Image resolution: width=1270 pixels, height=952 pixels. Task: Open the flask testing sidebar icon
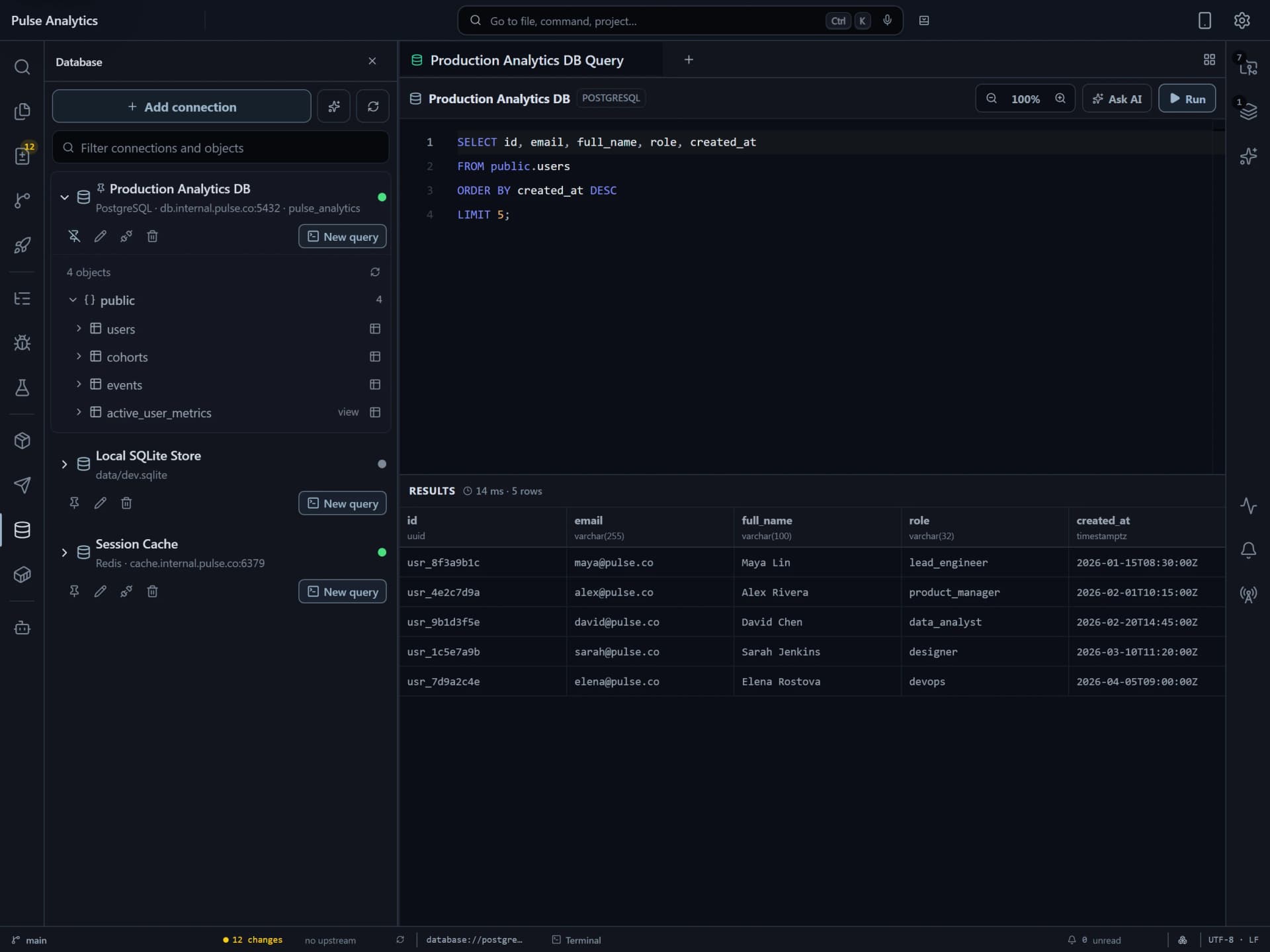tap(22, 387)
